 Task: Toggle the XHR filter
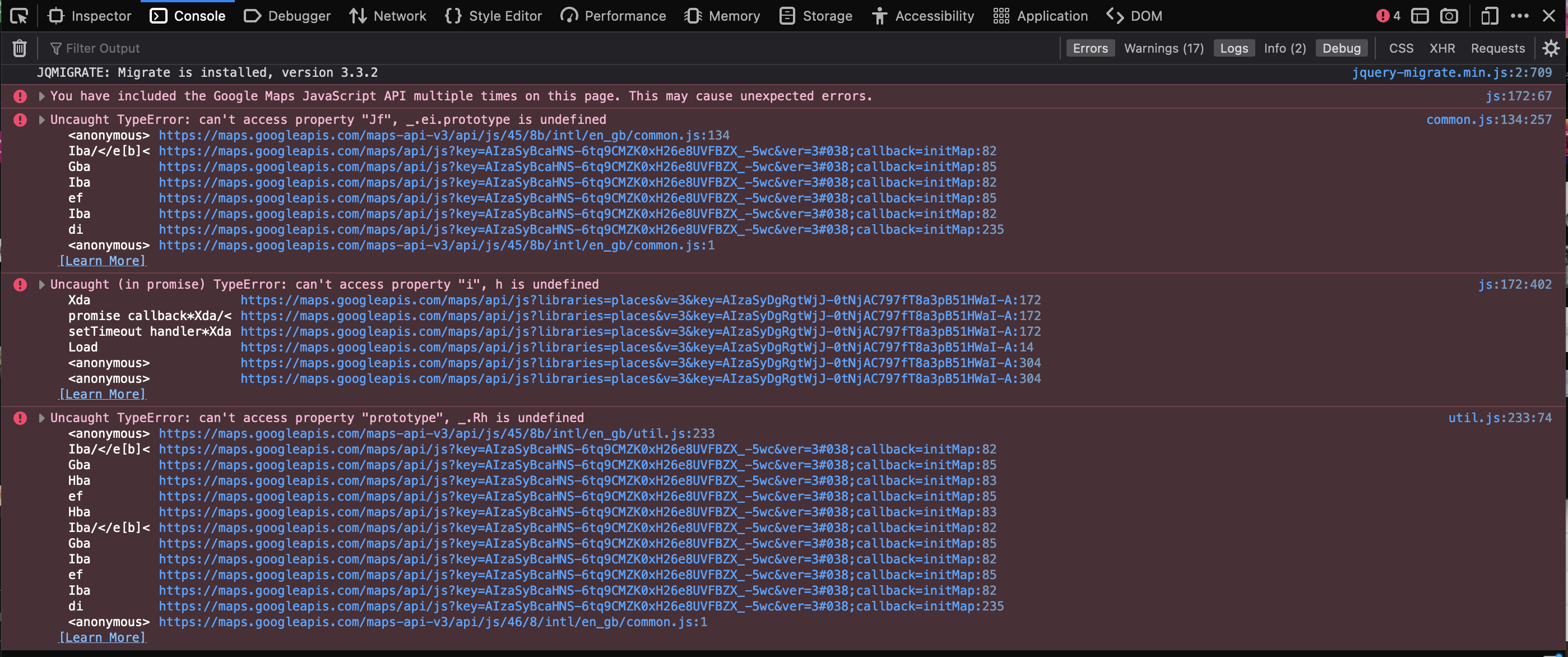point(1442,48)
